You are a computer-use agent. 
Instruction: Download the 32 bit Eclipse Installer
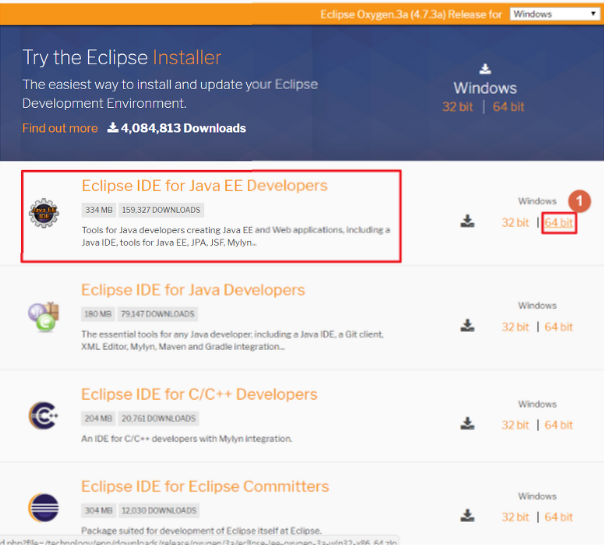(458, 107)
